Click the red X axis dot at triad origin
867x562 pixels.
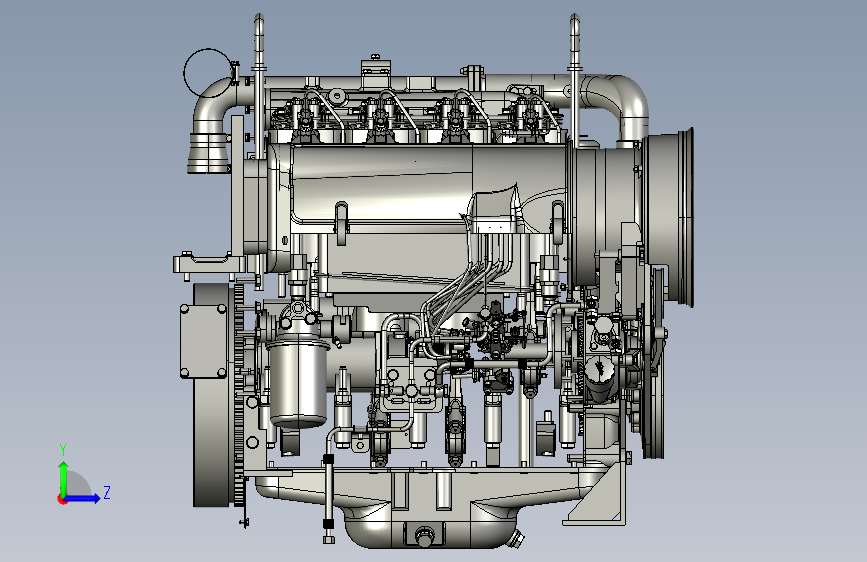[62, 499]
